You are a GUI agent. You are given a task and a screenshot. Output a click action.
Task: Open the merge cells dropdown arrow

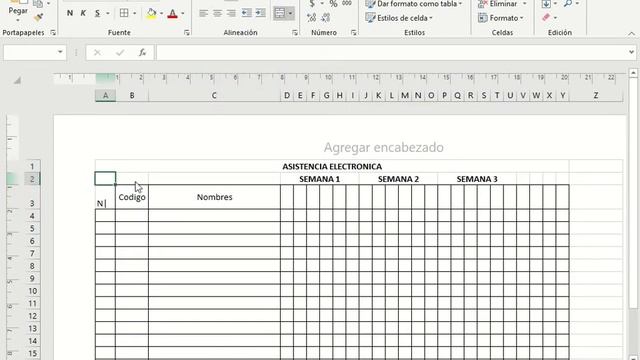pos(290,13)
